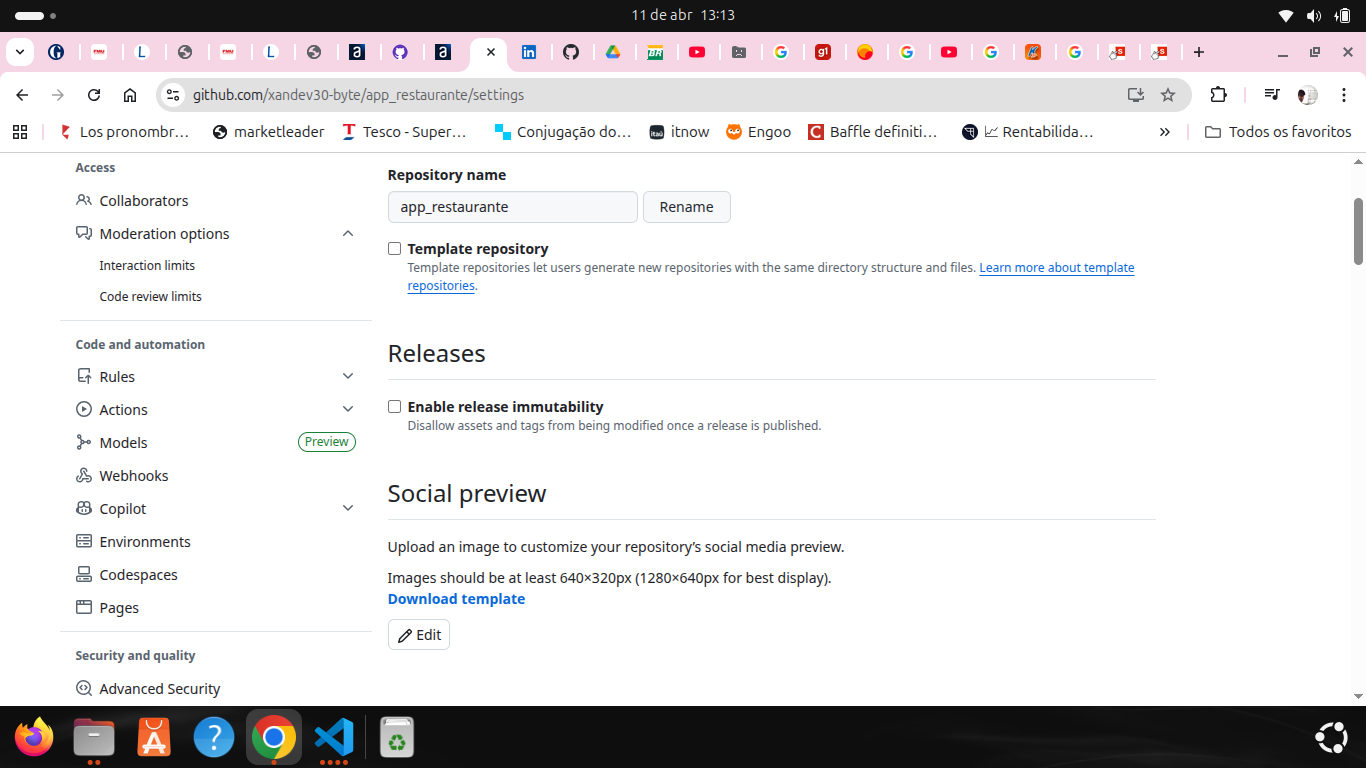Click the new tab plus button
Screen dimensions: 1366x768
(x=1199, y=52)
